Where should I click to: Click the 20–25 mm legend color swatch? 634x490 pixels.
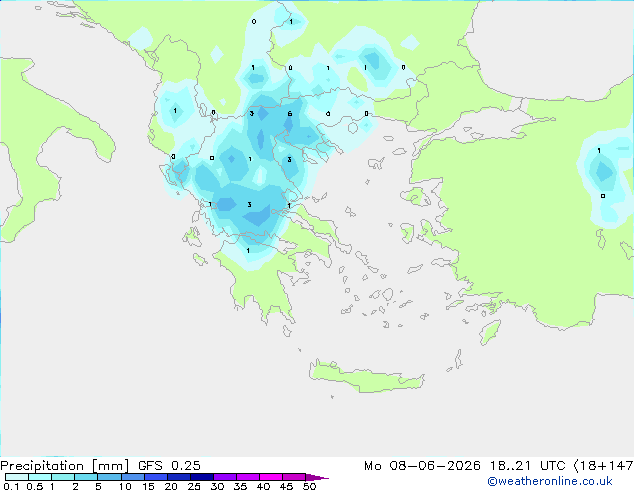click(179, 477)
